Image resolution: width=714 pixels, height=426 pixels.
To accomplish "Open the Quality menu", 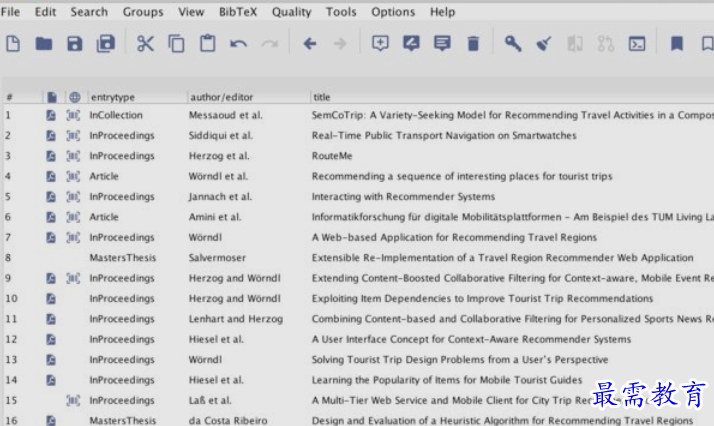I will tap(291, 12).
